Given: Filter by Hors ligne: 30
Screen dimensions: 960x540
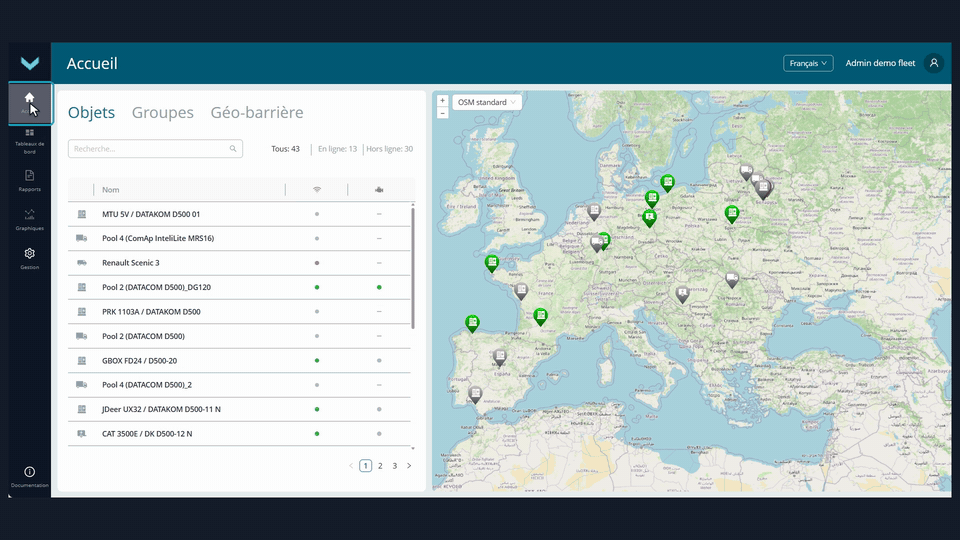Looking at the screenshot, I should (389, 149).
